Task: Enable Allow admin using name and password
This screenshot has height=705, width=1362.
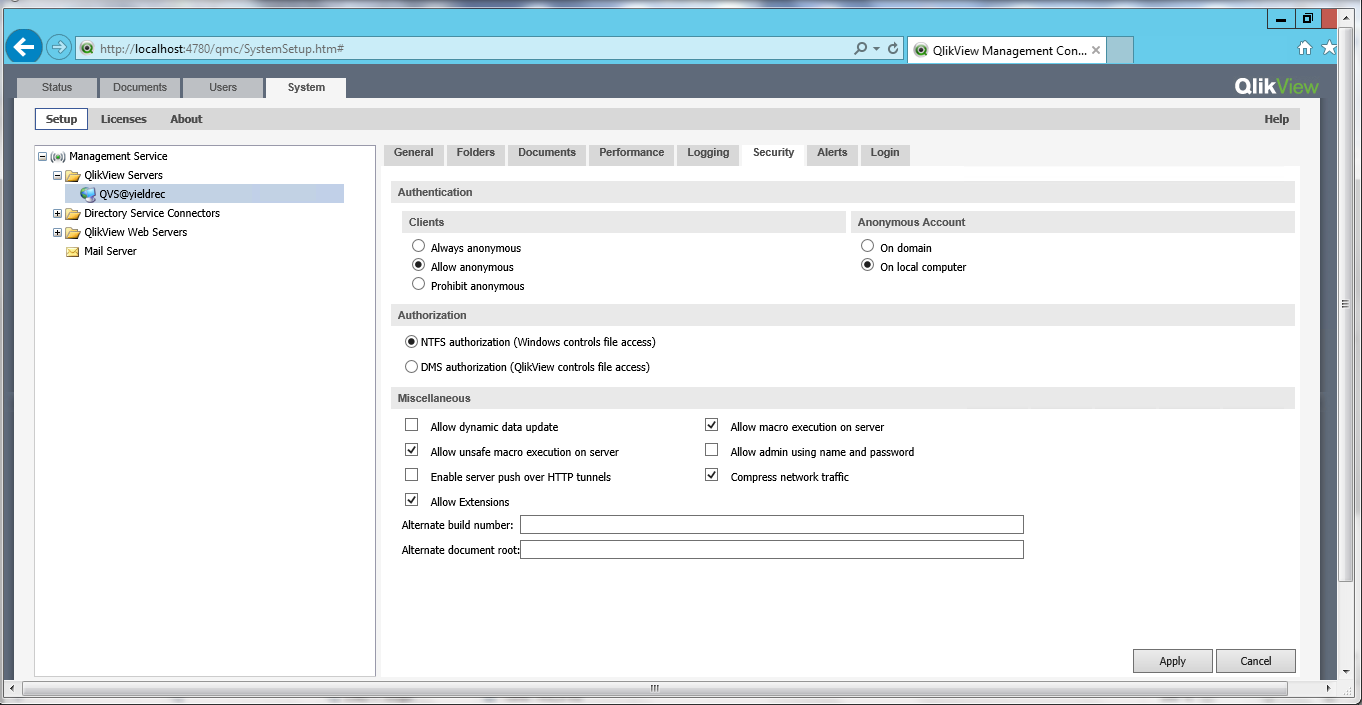Action: [x=711, y=450]
